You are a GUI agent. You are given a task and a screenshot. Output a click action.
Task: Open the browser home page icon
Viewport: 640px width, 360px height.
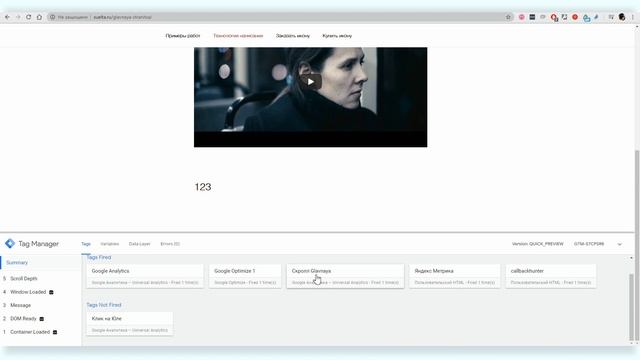pos(39,17)
